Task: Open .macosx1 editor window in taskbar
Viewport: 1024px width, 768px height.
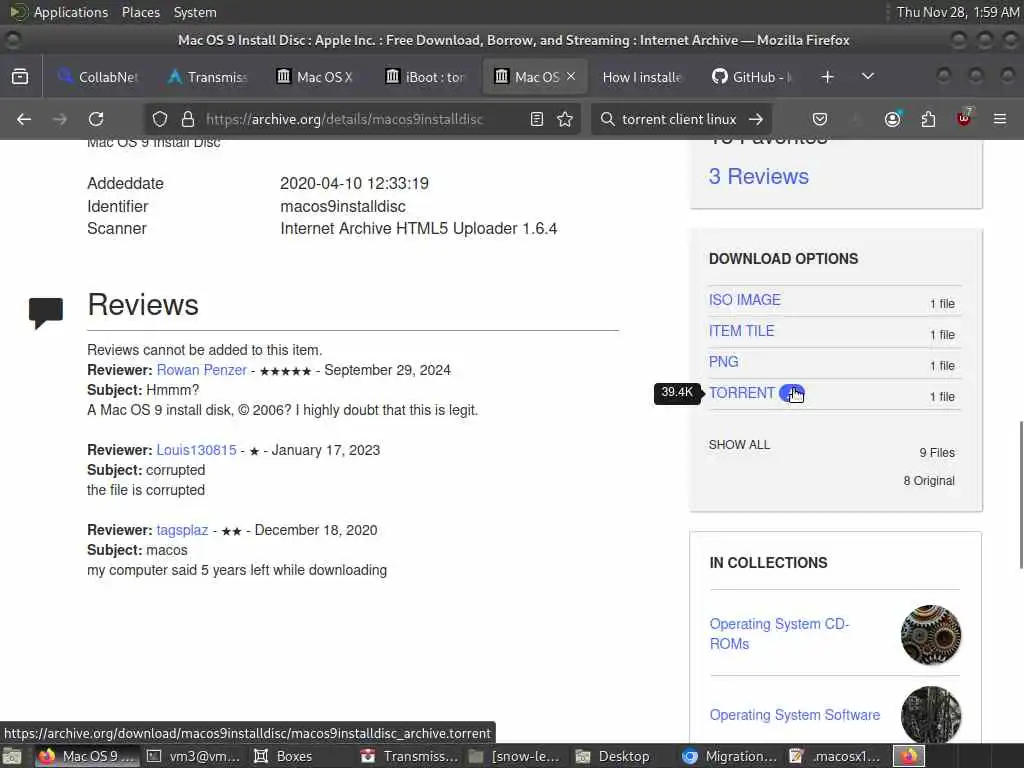Action: (835, 756)
